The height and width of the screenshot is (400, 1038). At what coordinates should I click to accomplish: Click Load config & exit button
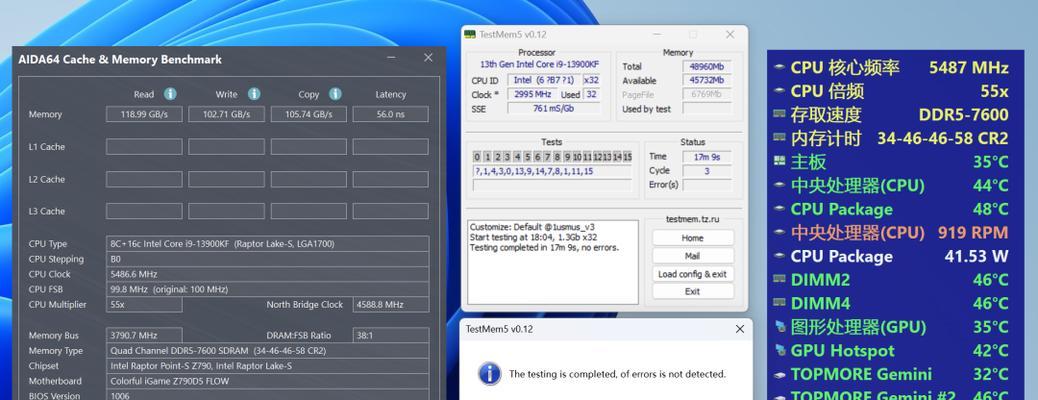coord(692,274)
